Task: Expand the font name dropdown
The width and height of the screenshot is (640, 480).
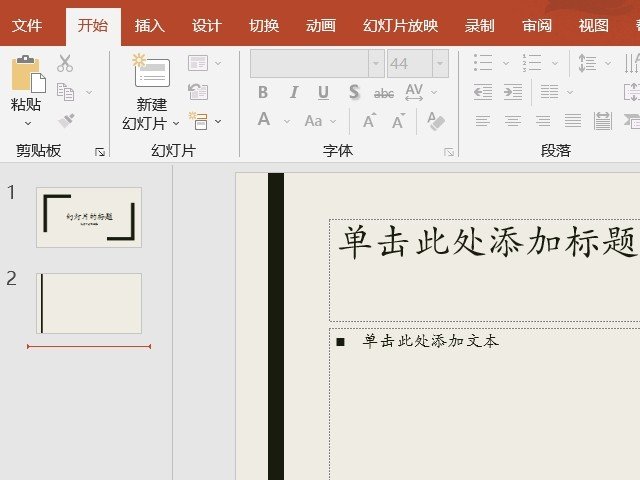Action: click(376, 63)
